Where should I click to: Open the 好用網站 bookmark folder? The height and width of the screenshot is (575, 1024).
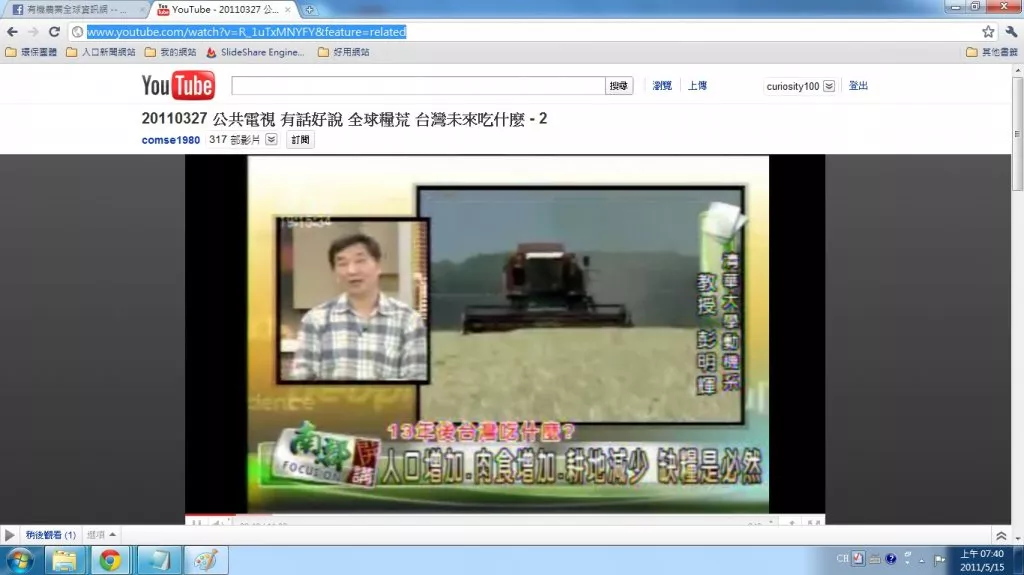(344, 52)
